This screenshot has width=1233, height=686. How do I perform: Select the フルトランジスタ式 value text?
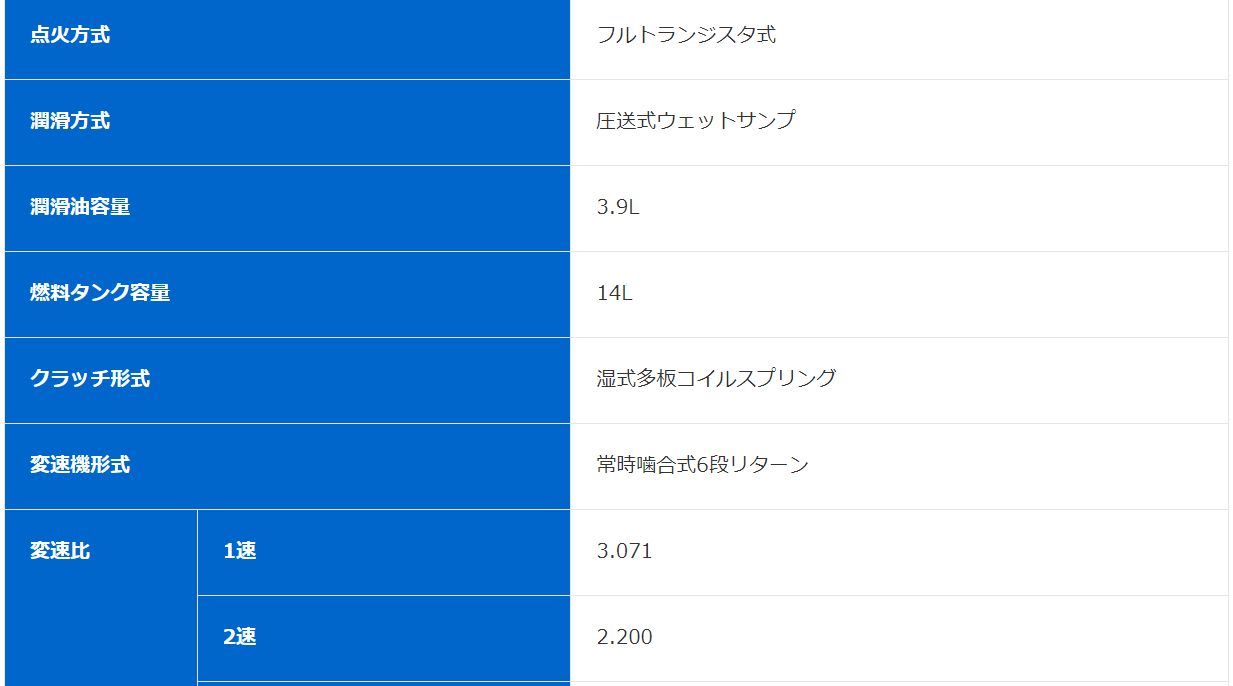pyautogui.click(x=686, y=35)
